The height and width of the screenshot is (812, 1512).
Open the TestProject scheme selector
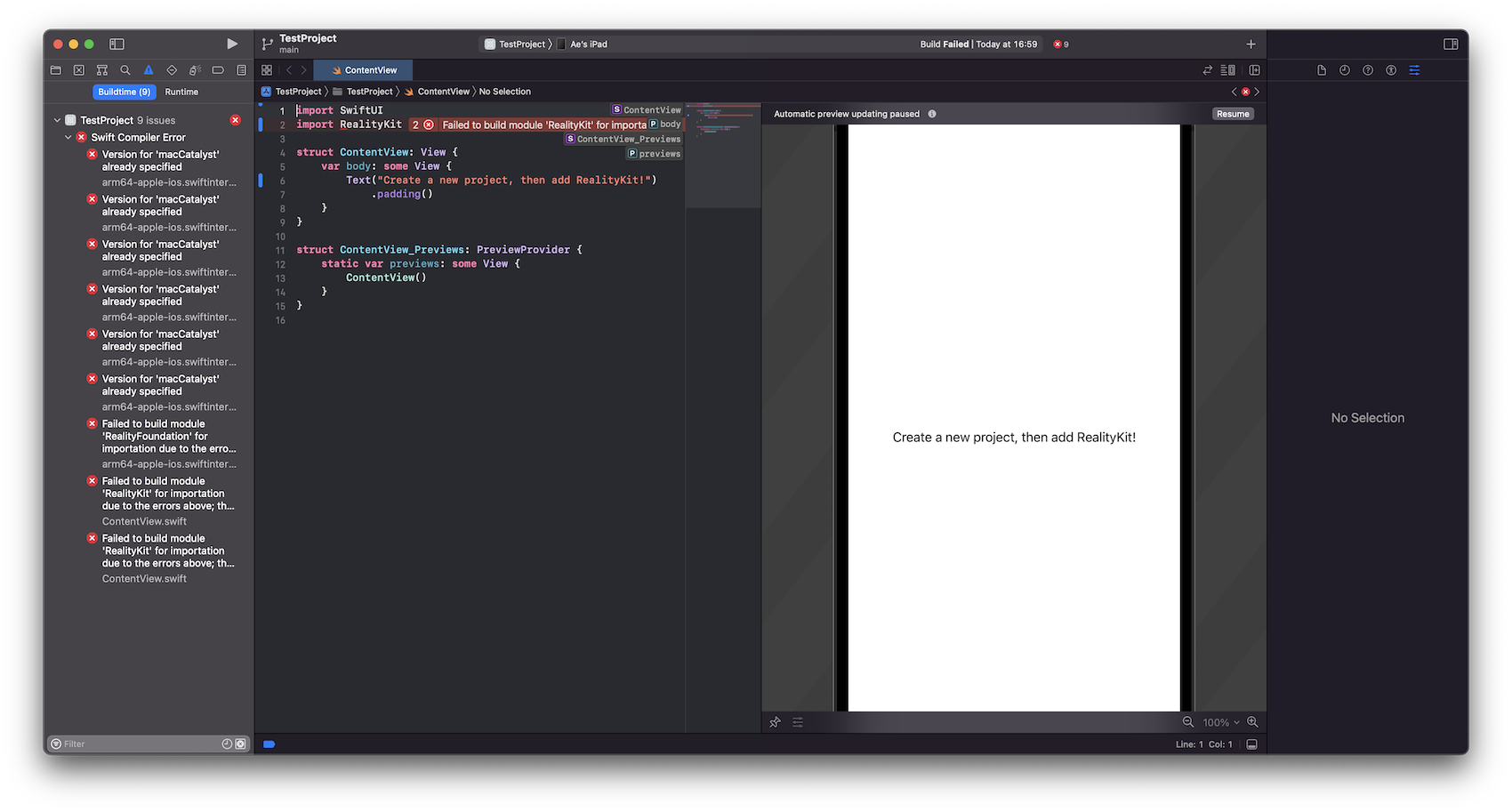click(515, 44)
